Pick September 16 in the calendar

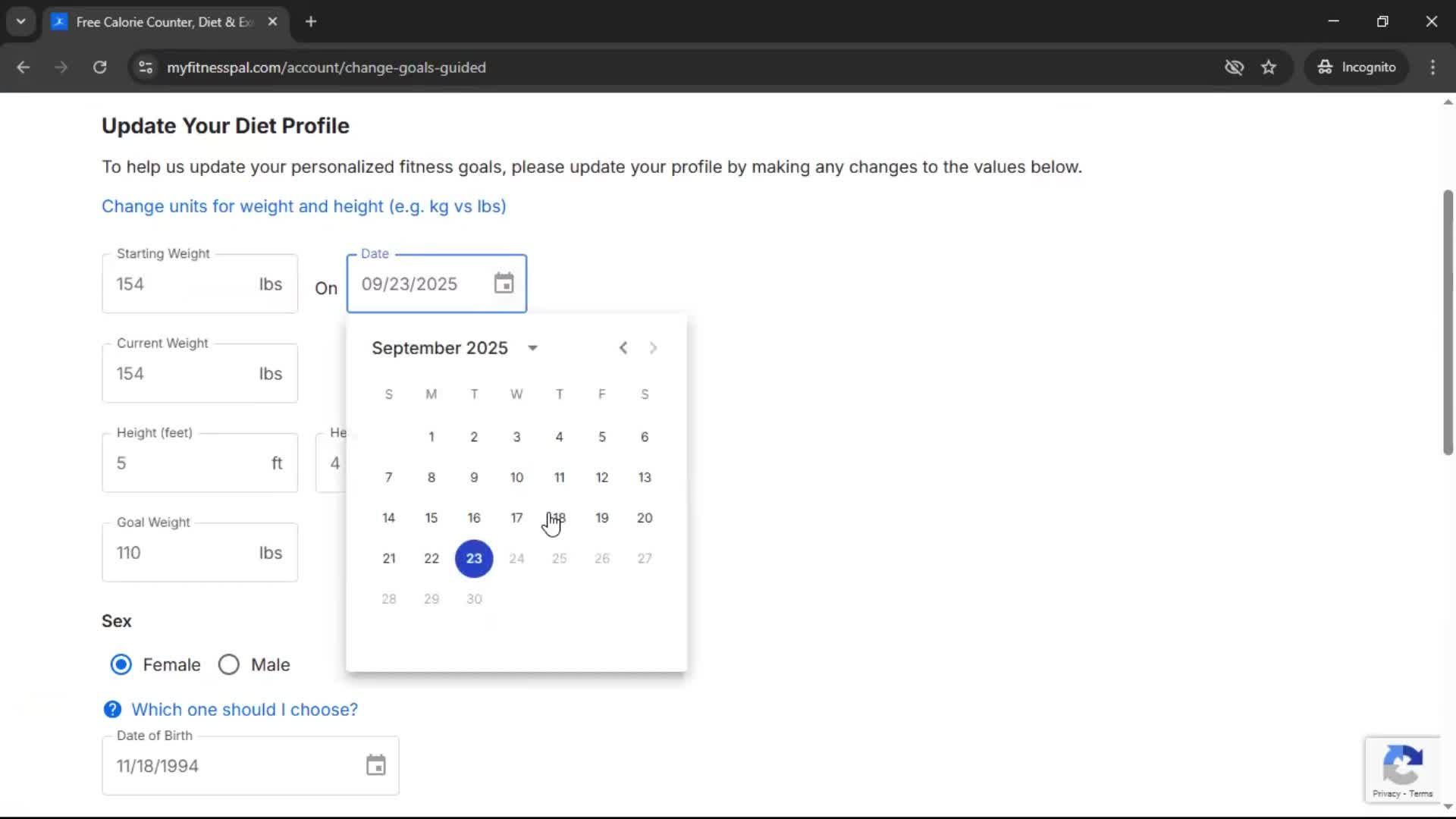(474, 518)
